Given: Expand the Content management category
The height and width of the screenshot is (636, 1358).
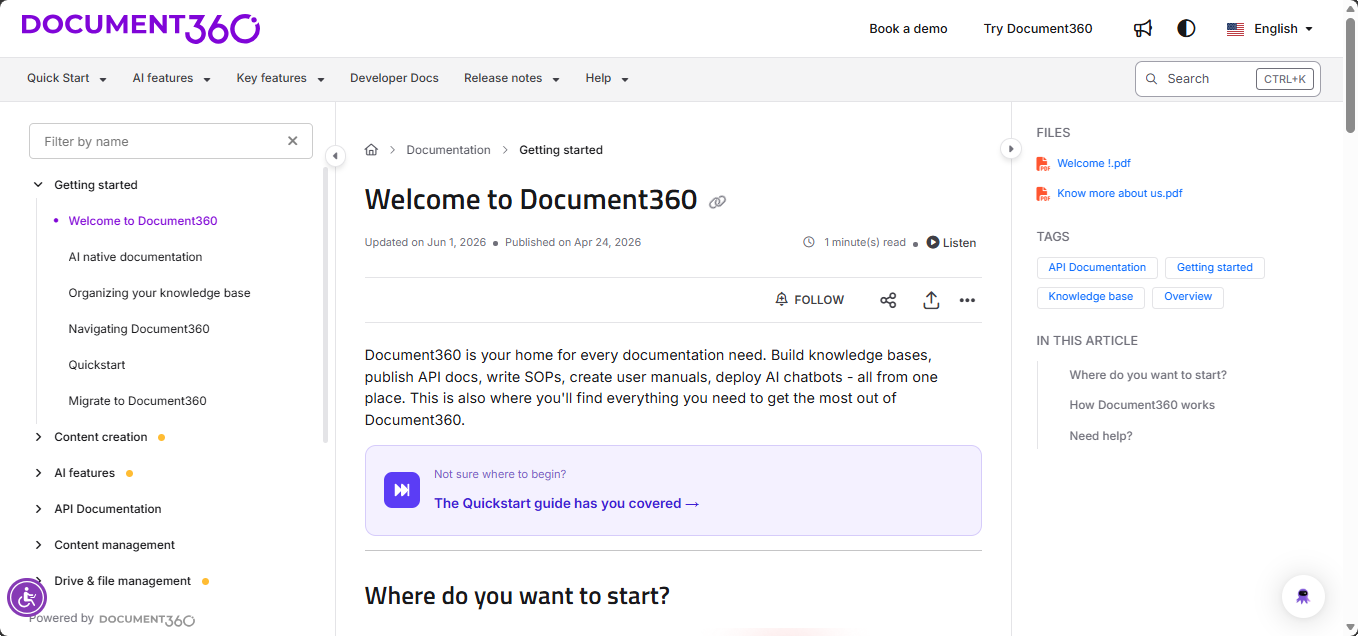Looking at the screenshot, I should coord(39,545).
